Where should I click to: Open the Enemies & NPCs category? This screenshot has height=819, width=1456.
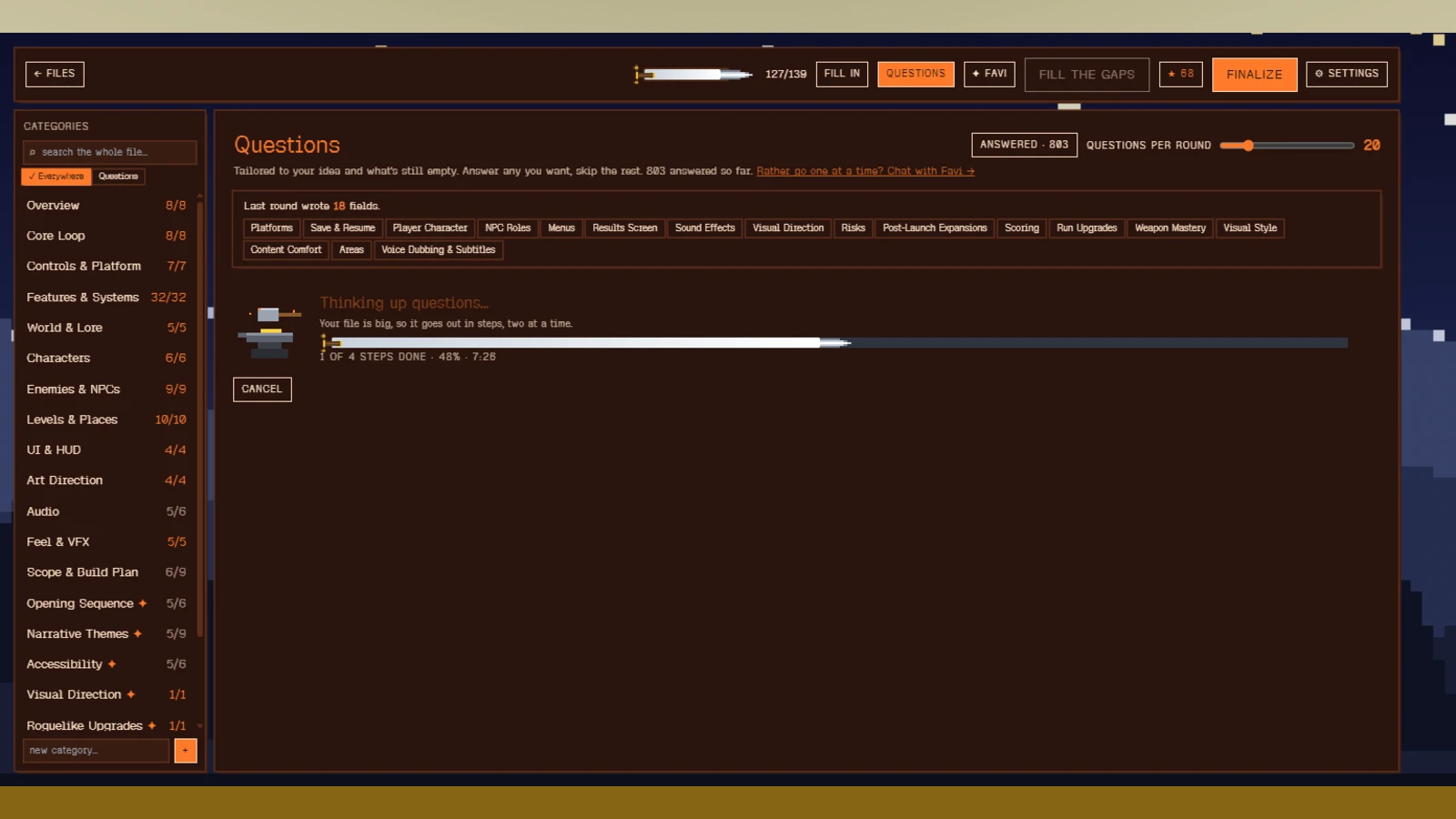click(106, 389)
